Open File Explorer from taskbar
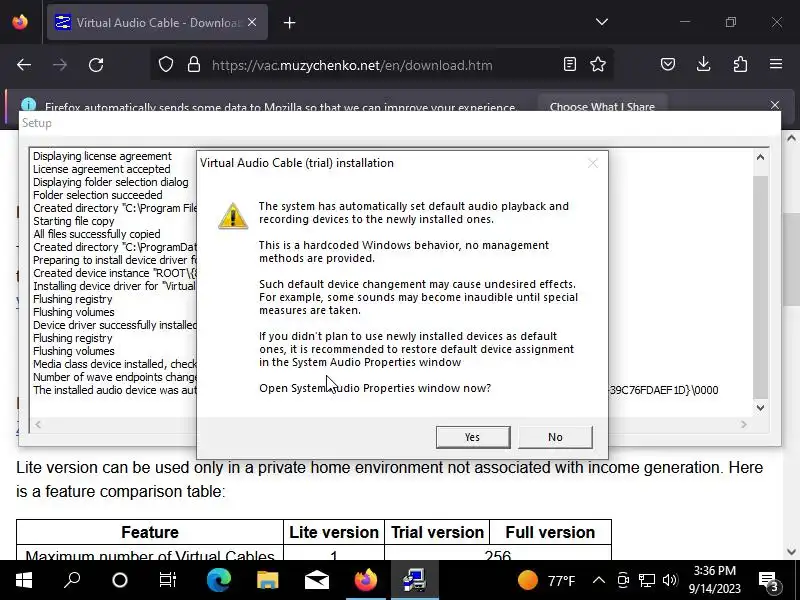The image size is (800, 600). [x=267, y=580]
